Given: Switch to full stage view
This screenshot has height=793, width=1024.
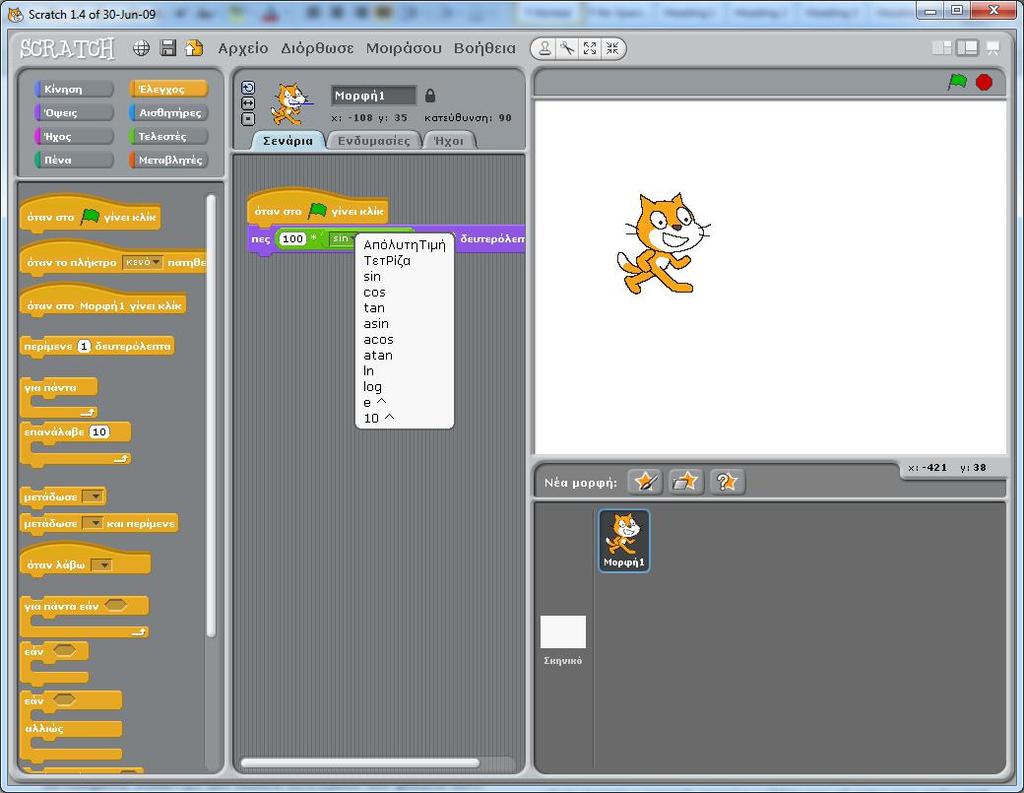Looking at the screenshot, I should (x=967, y=48).
